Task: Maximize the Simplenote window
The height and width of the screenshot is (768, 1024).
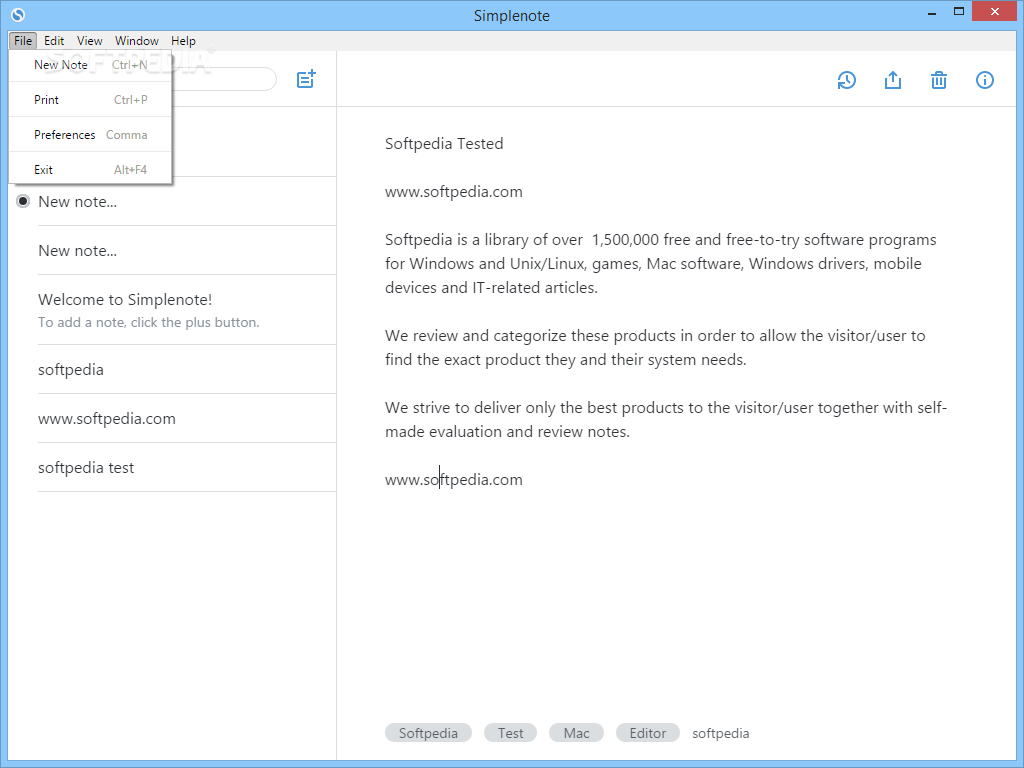Action: (x=959, y=12)
